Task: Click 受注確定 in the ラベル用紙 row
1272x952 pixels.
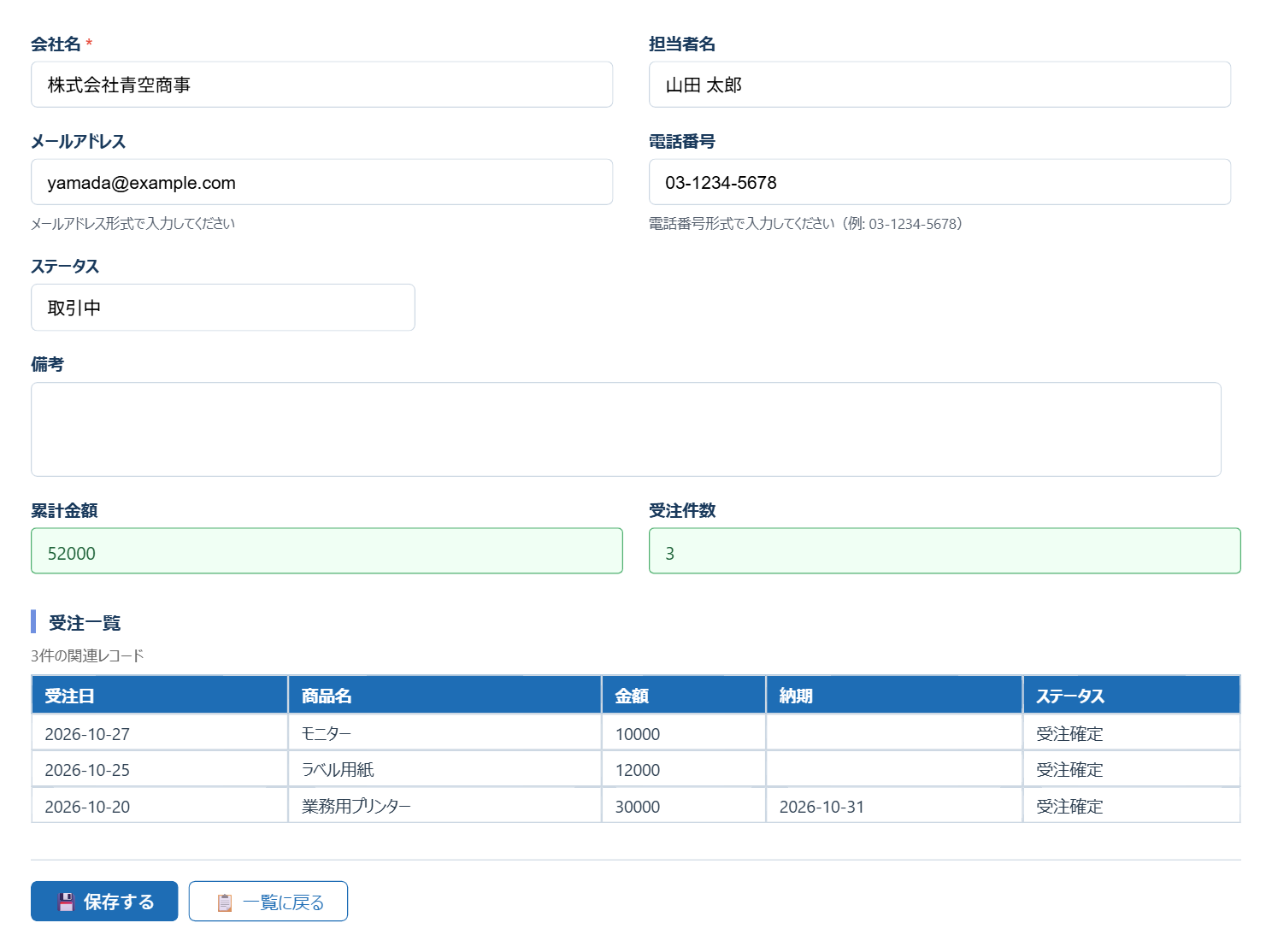Action: 1132,769
